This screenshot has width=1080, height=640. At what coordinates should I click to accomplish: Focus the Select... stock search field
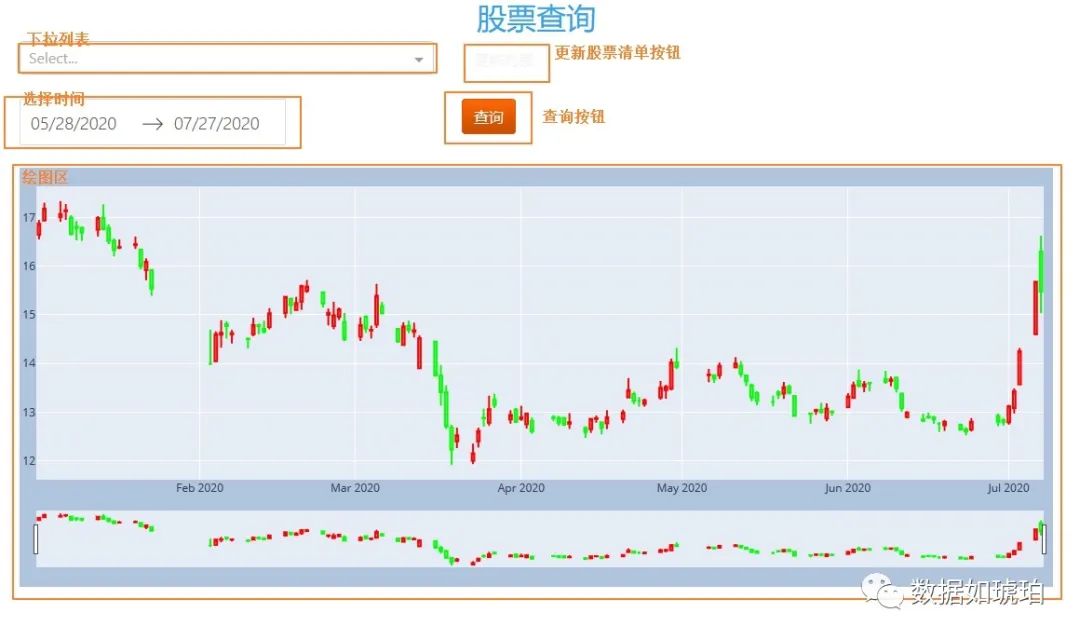227,59
